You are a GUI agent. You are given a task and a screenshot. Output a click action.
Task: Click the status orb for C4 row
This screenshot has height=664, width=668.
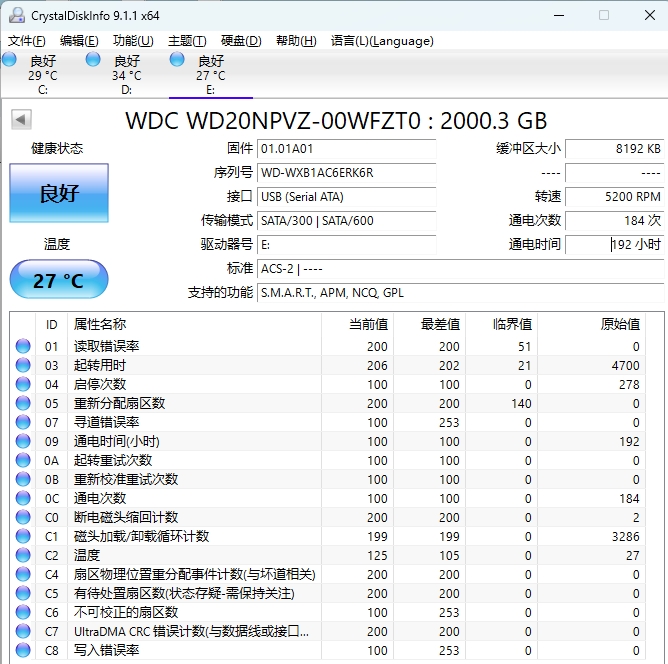[23, 574]
